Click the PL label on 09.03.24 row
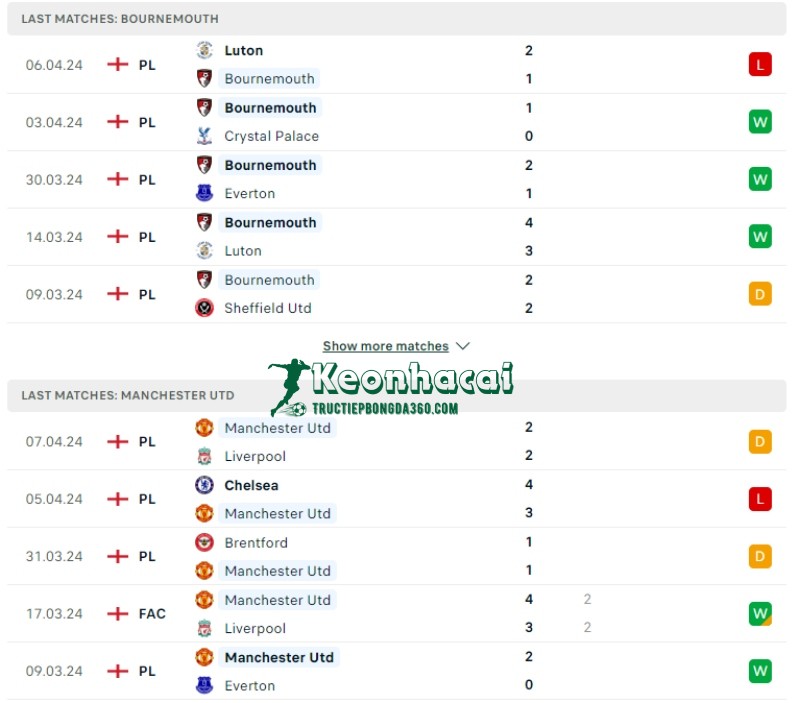Image resolution: width=800 pixels, height=703 pixels. [x=147, y=295]
